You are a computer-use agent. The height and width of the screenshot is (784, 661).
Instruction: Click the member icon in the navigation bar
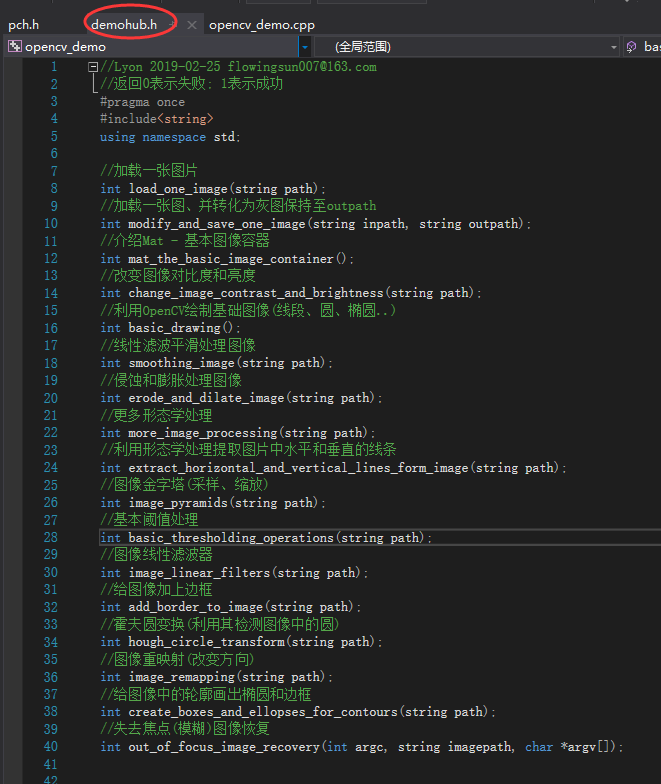click(632, 46)
